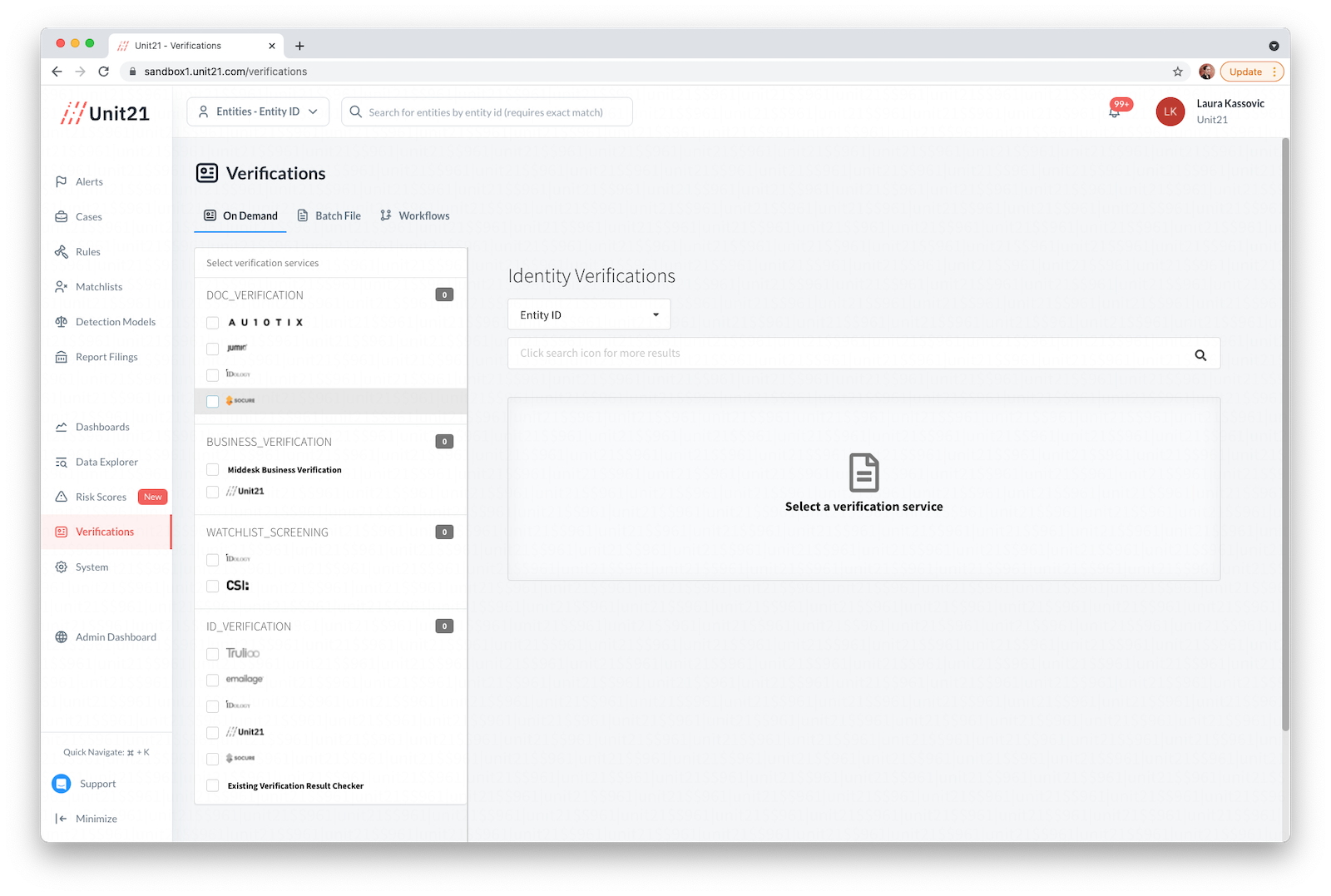Open Risk Scores warning icon
The image size is (1331, 896).
62,497
